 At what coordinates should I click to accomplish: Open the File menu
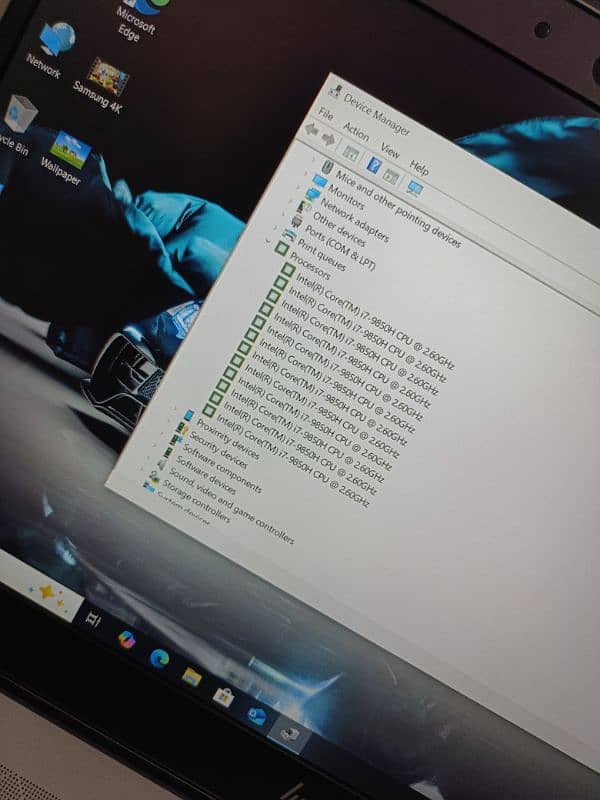pos(326,114)
